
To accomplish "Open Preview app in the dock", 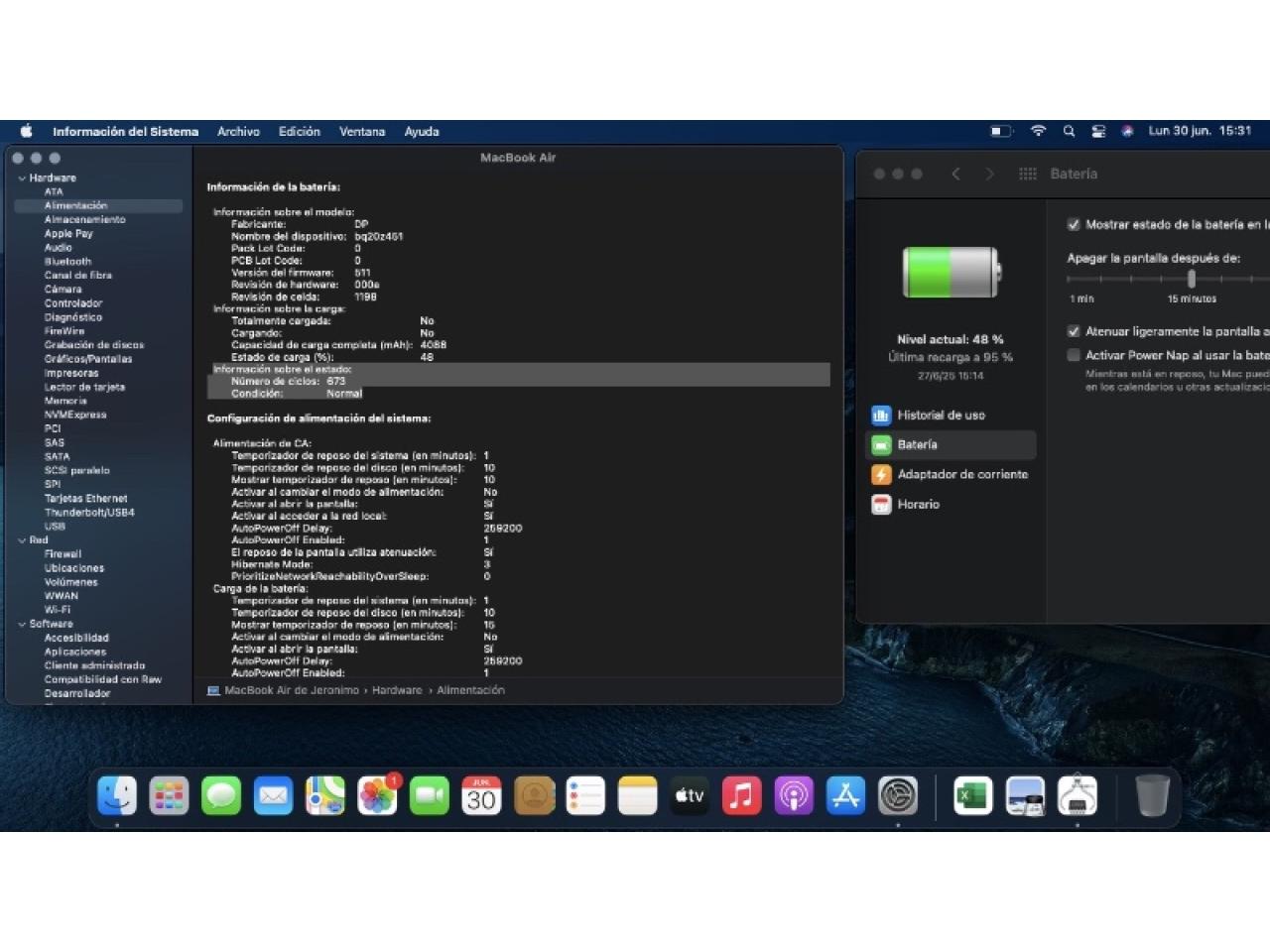I will (x=1025, y=795).
